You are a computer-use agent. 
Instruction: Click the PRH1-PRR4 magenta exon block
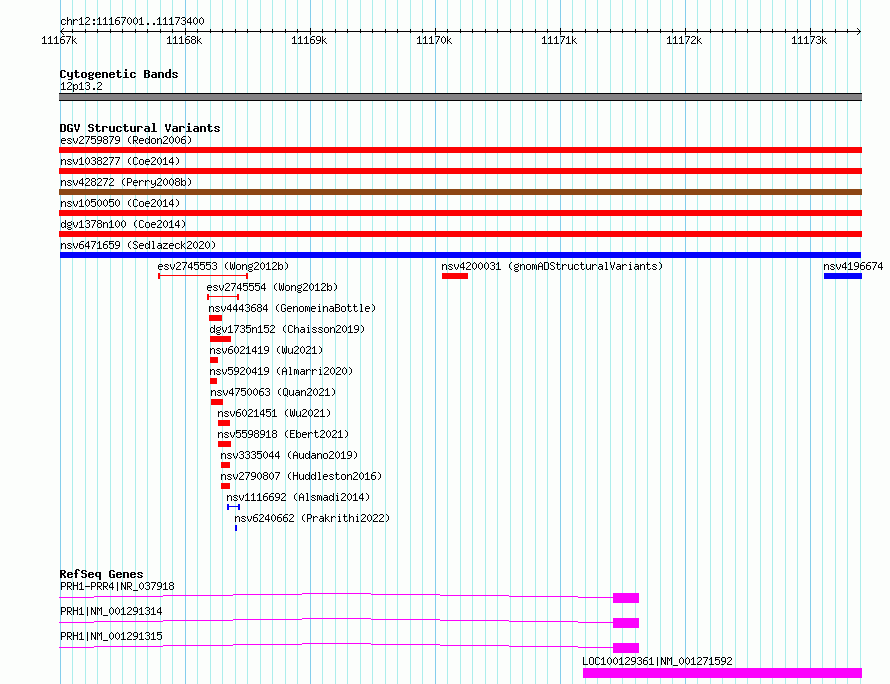click(626, 598)
